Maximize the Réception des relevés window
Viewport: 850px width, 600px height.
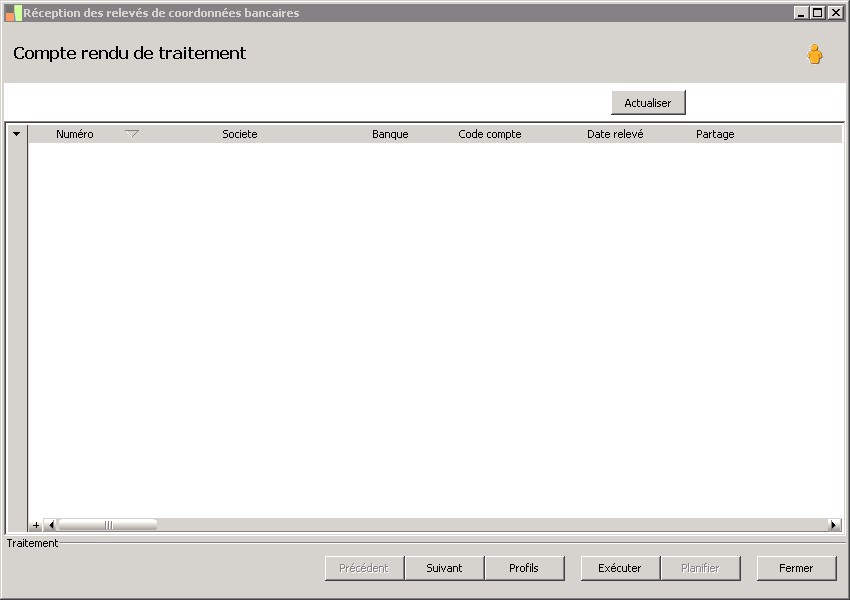click(818, 12)
